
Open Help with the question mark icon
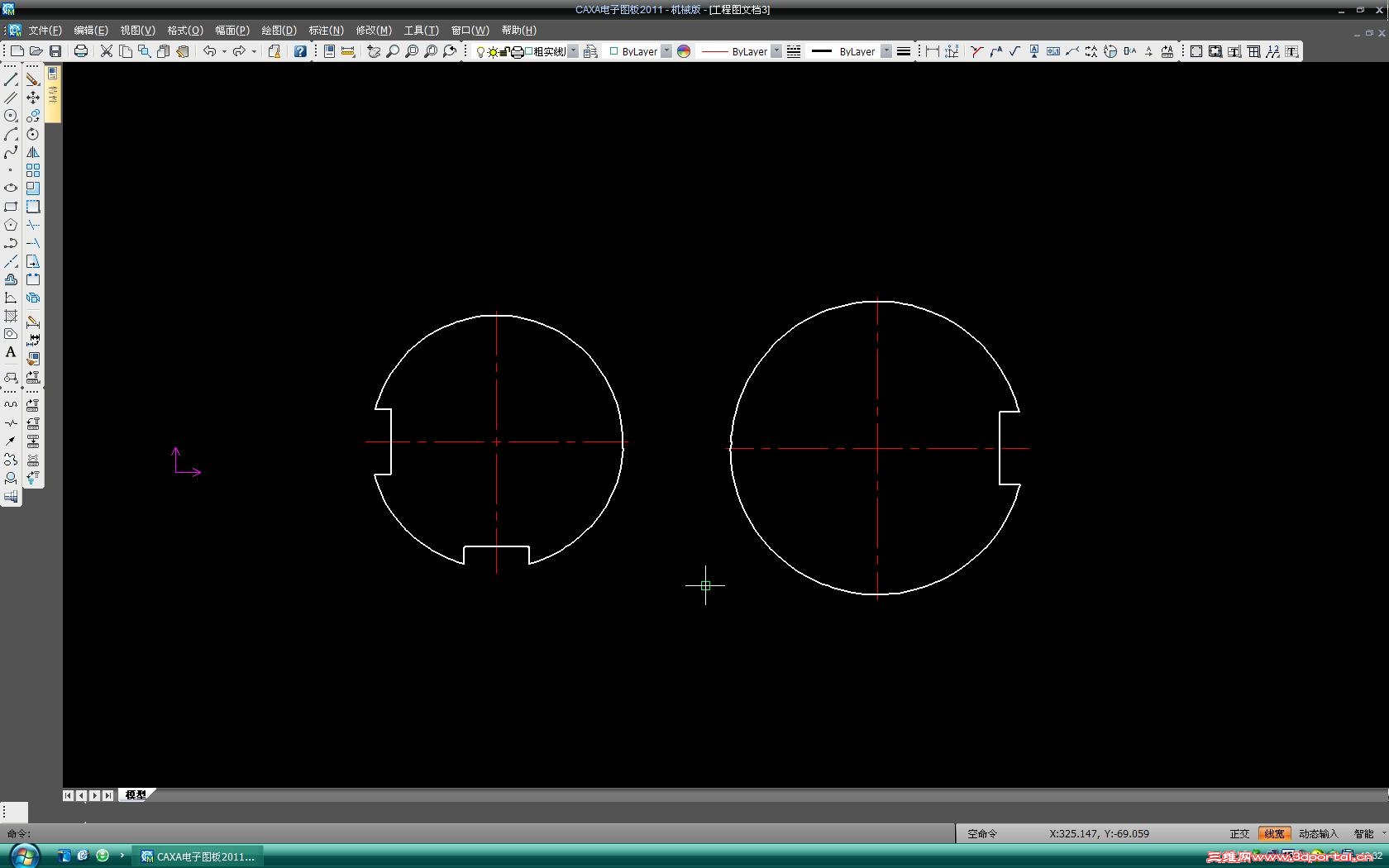coord(300,51)
